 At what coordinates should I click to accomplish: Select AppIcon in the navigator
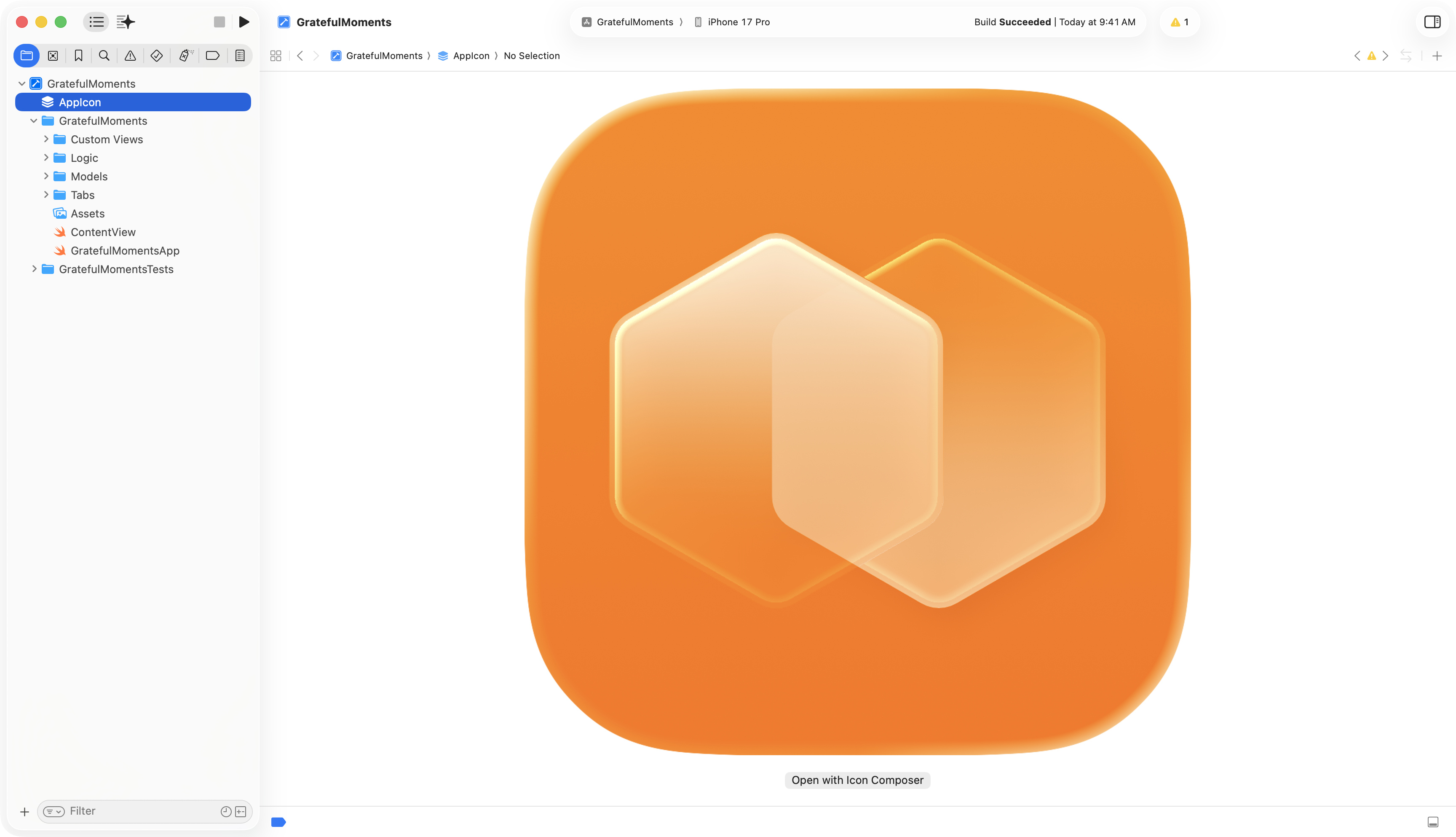(133, 102)
